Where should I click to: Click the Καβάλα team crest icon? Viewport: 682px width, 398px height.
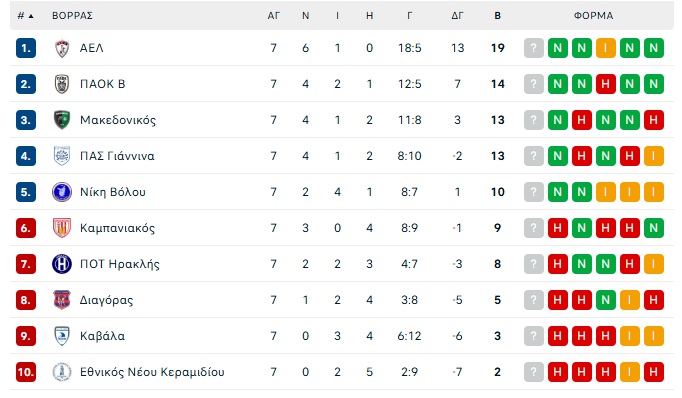pos(62,336)
